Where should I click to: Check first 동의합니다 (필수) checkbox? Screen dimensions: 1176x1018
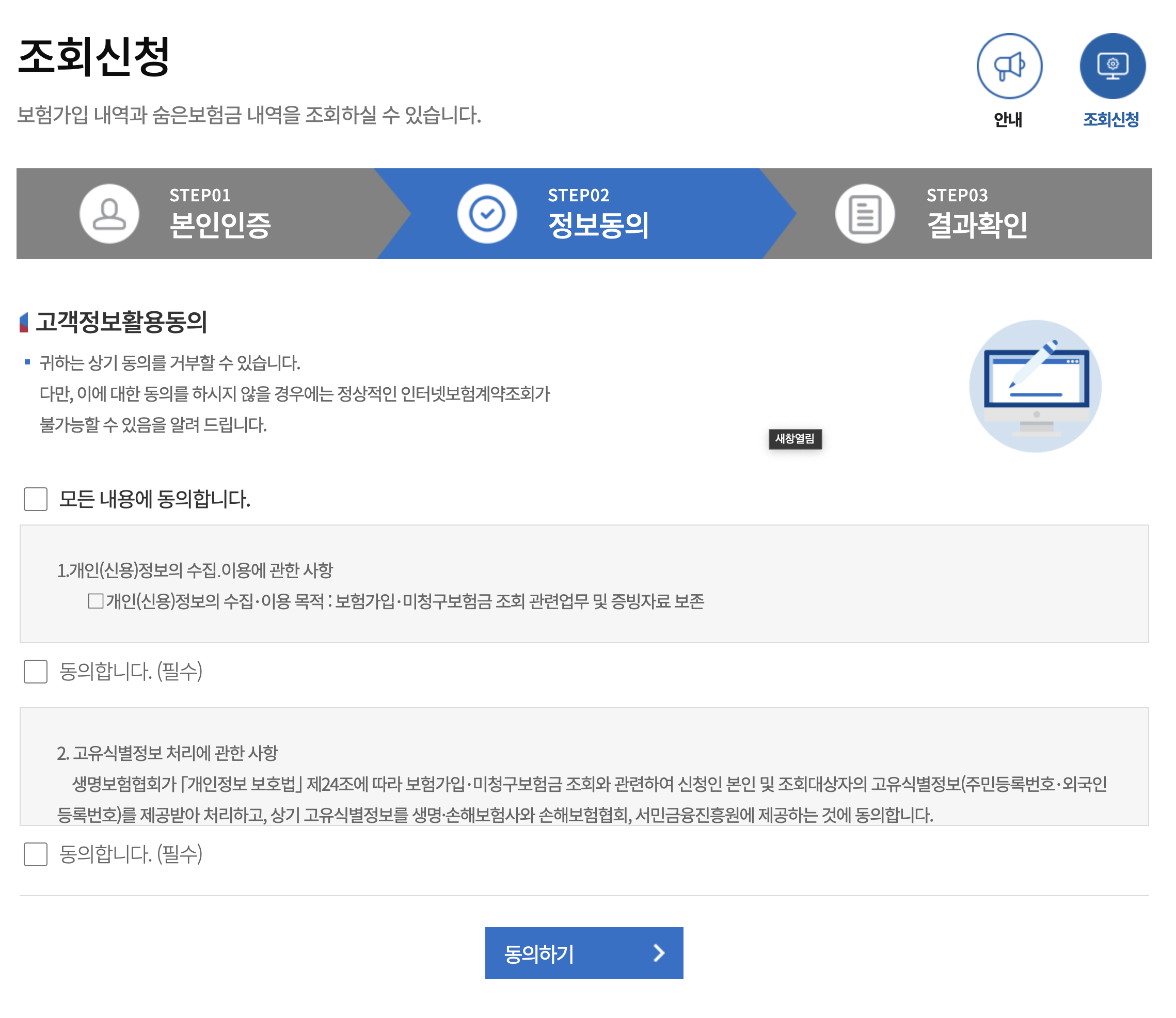[x=36, y=671]
